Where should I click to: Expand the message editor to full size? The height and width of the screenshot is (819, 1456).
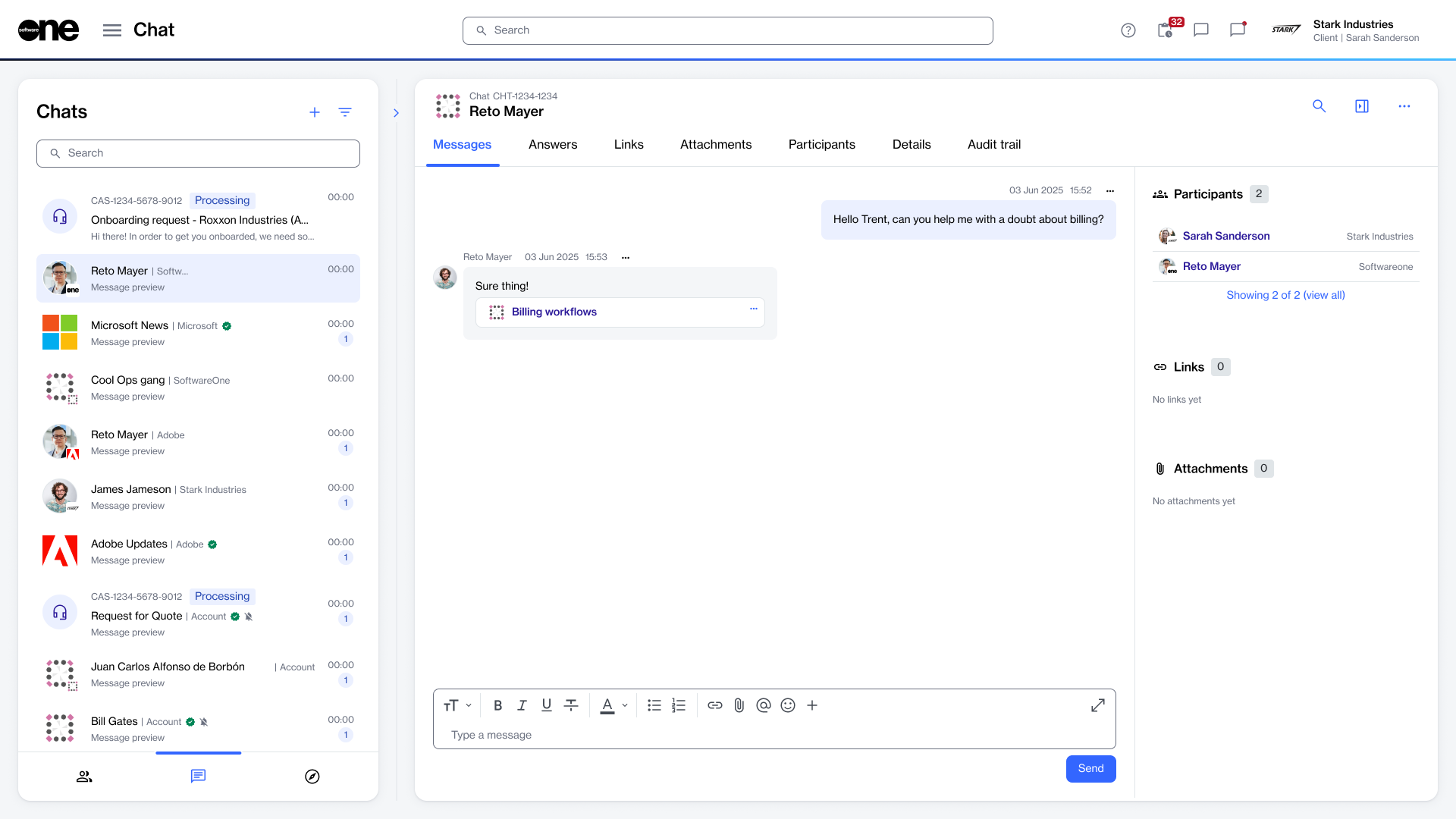[x=1097, y=705]
